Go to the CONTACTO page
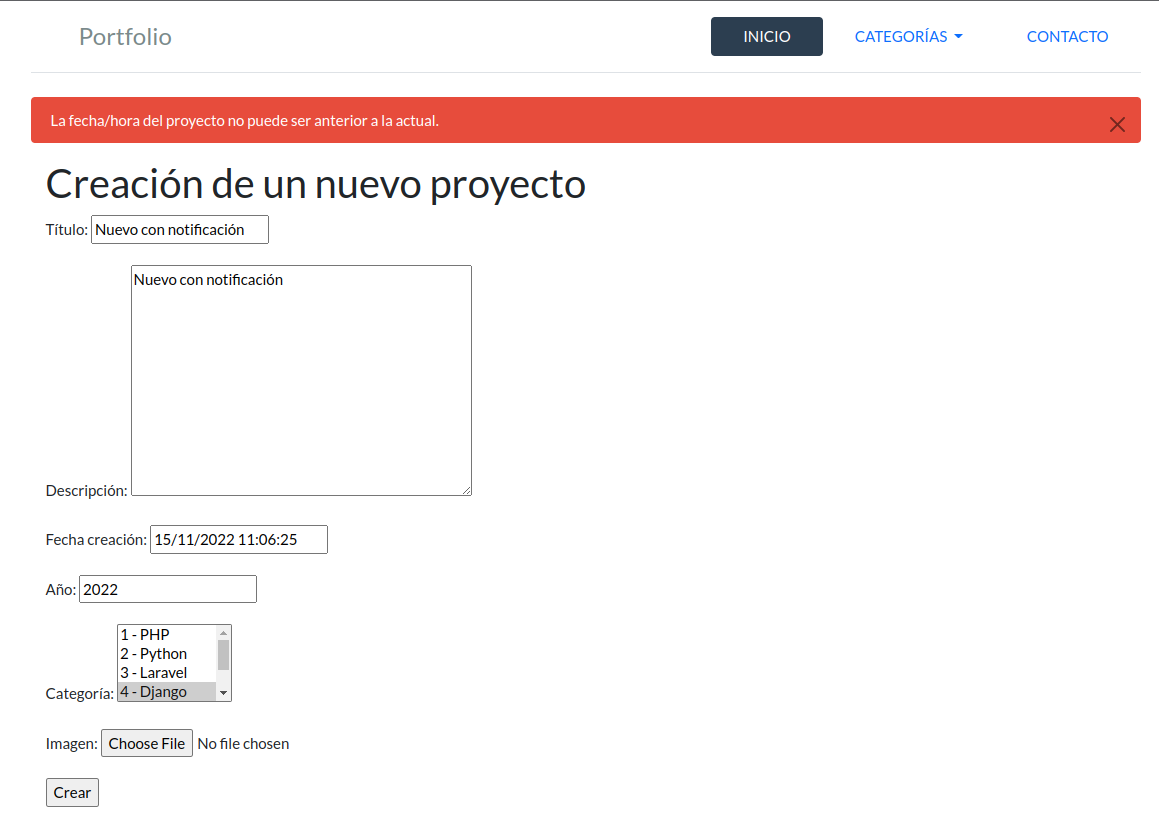This screenshot has width=1159, height=820. coord(1067,37)
